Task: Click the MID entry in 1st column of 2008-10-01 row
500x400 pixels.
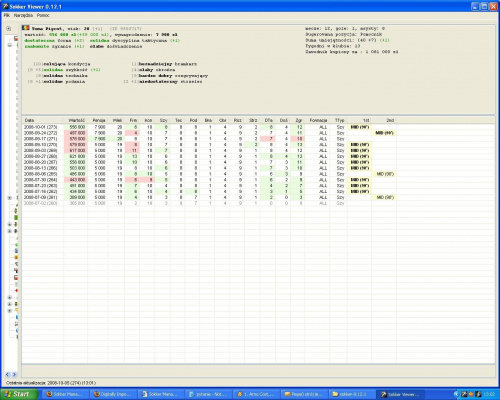Action: (x=359, y=127)
